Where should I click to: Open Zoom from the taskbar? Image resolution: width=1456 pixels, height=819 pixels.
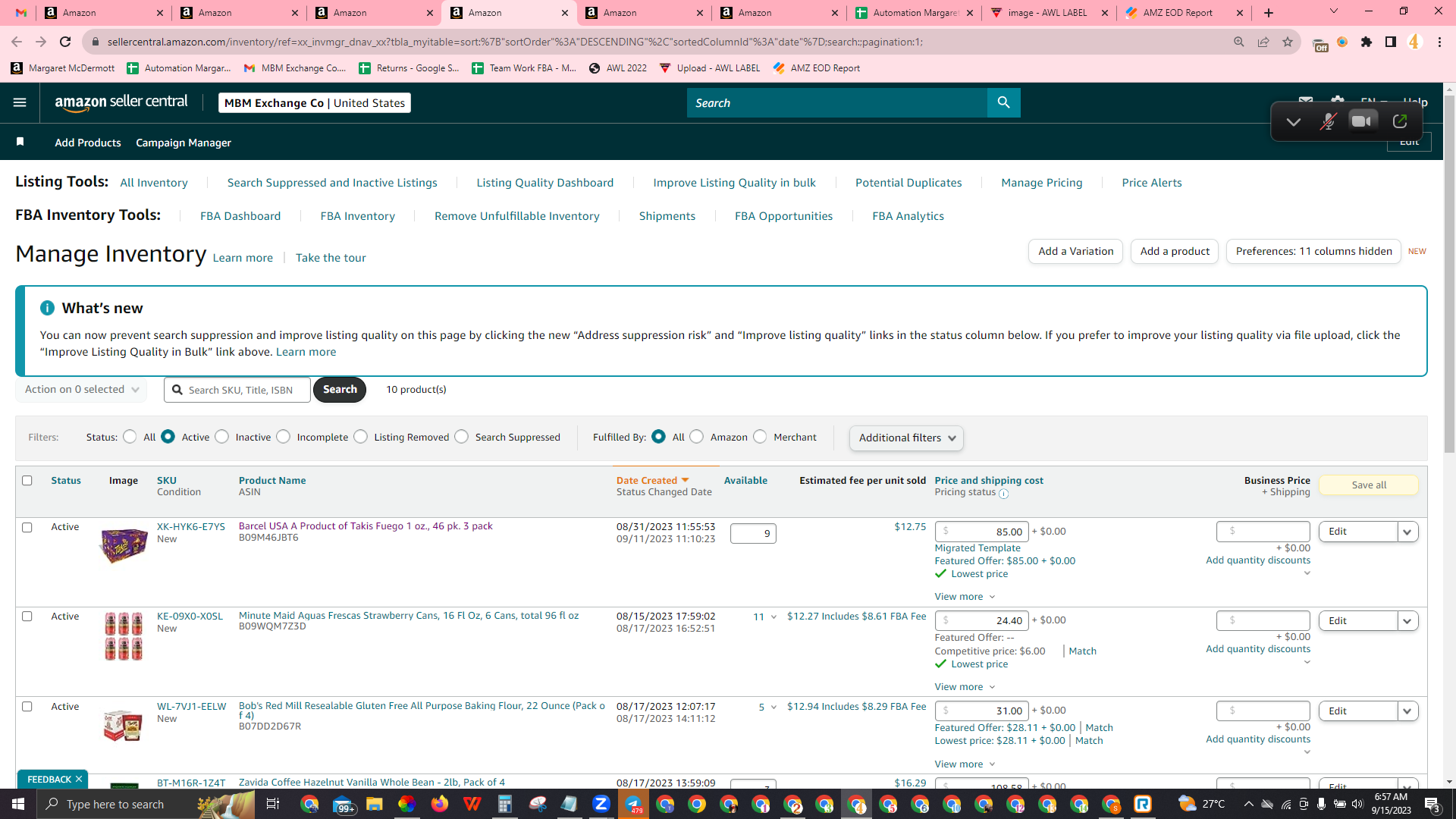pos(601,804)
